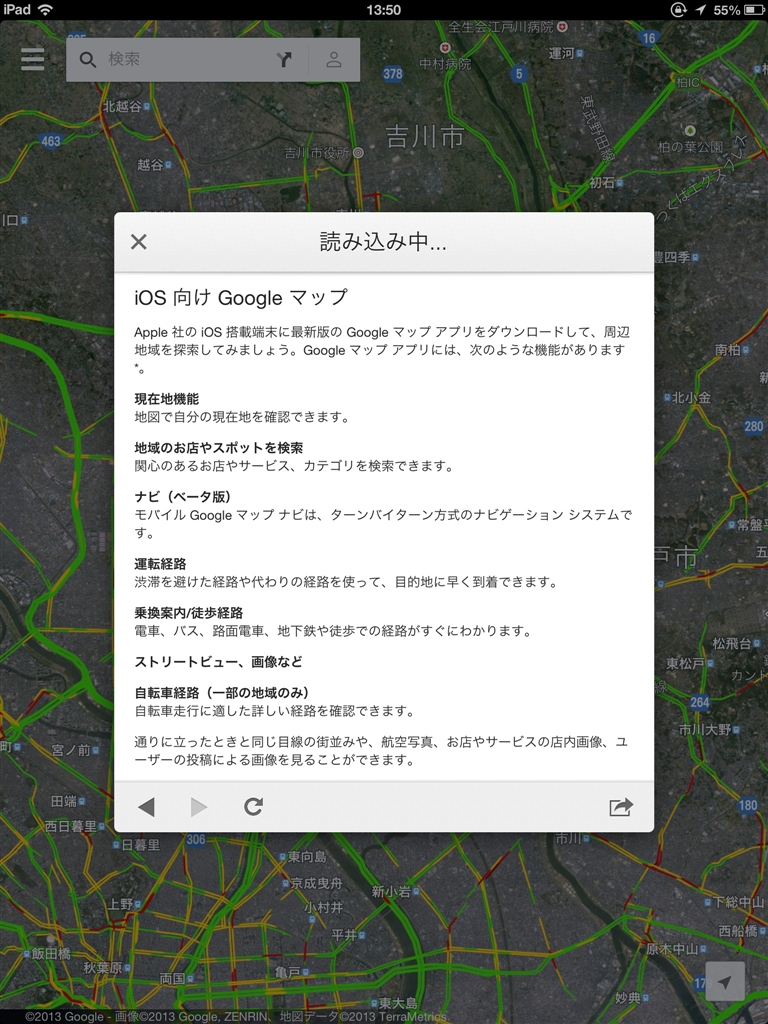Tap the 吉川市 city label on map
This screenshot has width=768, height=1024.
[x=425, y=137]
